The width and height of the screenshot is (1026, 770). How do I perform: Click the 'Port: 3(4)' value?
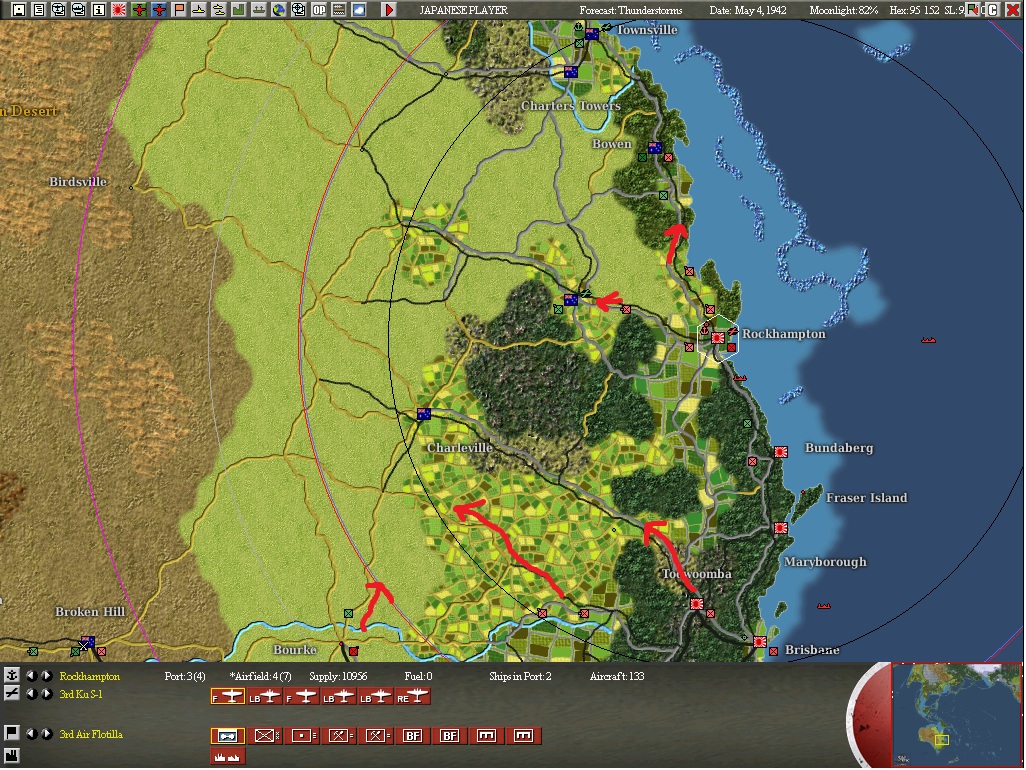pyautogui.click(x=185, y=676)
